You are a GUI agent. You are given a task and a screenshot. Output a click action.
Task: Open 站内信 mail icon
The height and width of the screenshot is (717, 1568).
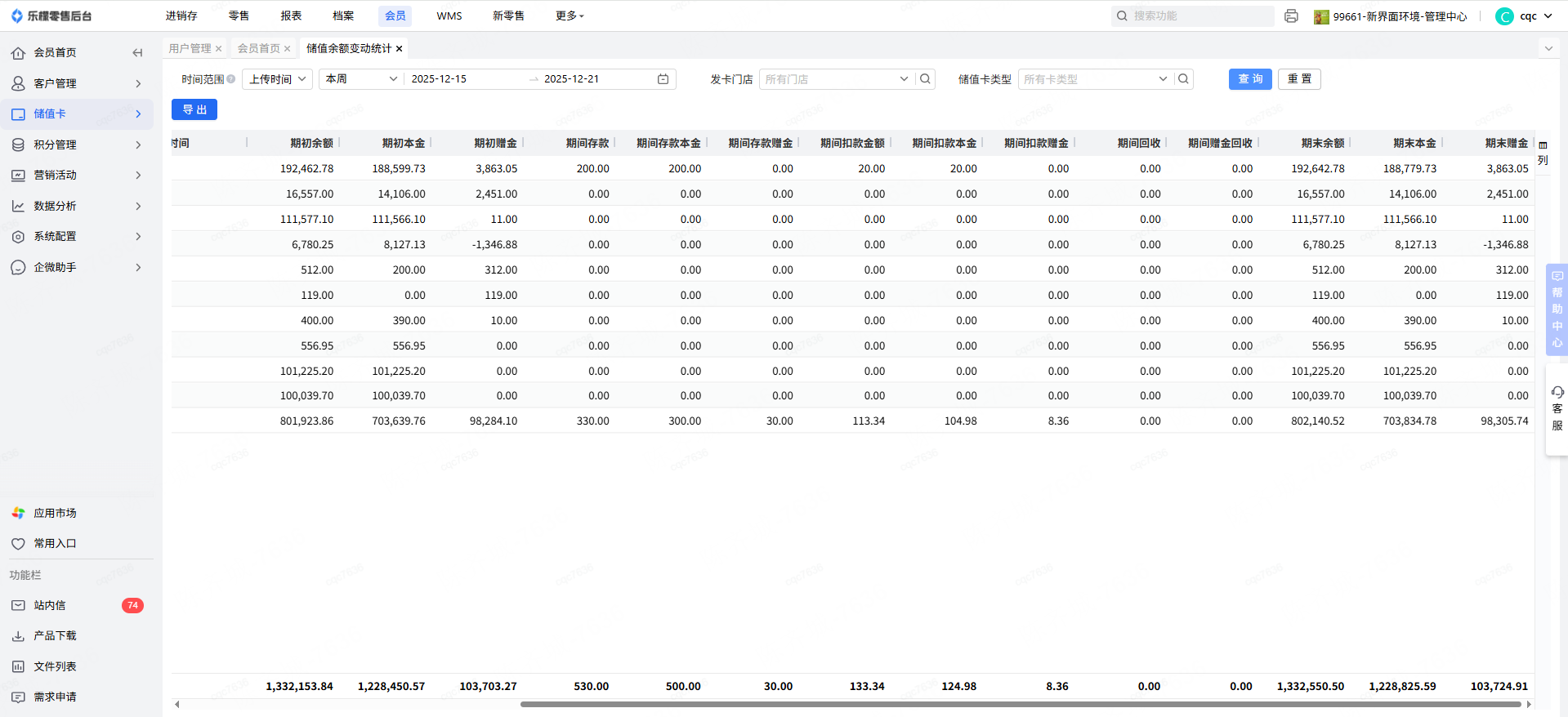click(18, 605)
